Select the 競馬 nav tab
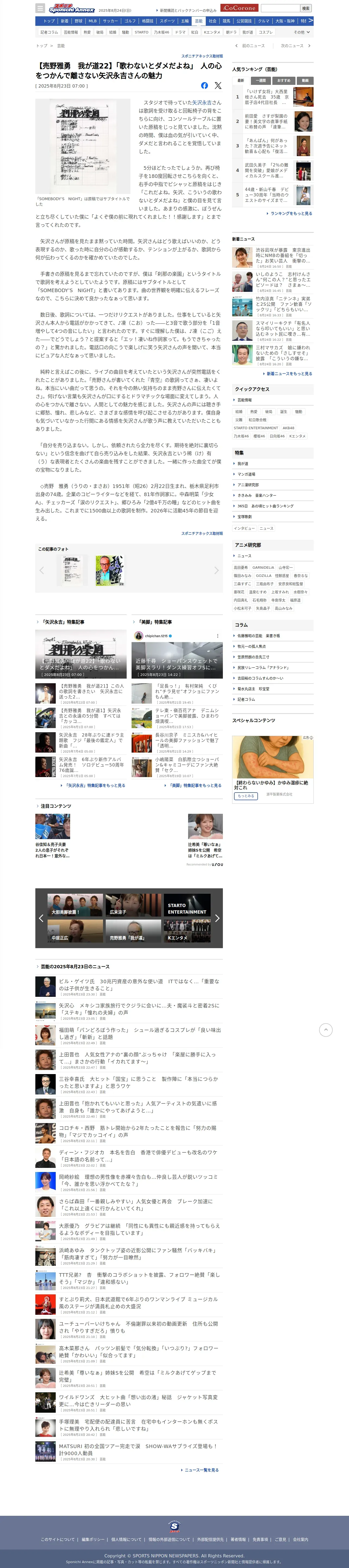 coord(226,21)
